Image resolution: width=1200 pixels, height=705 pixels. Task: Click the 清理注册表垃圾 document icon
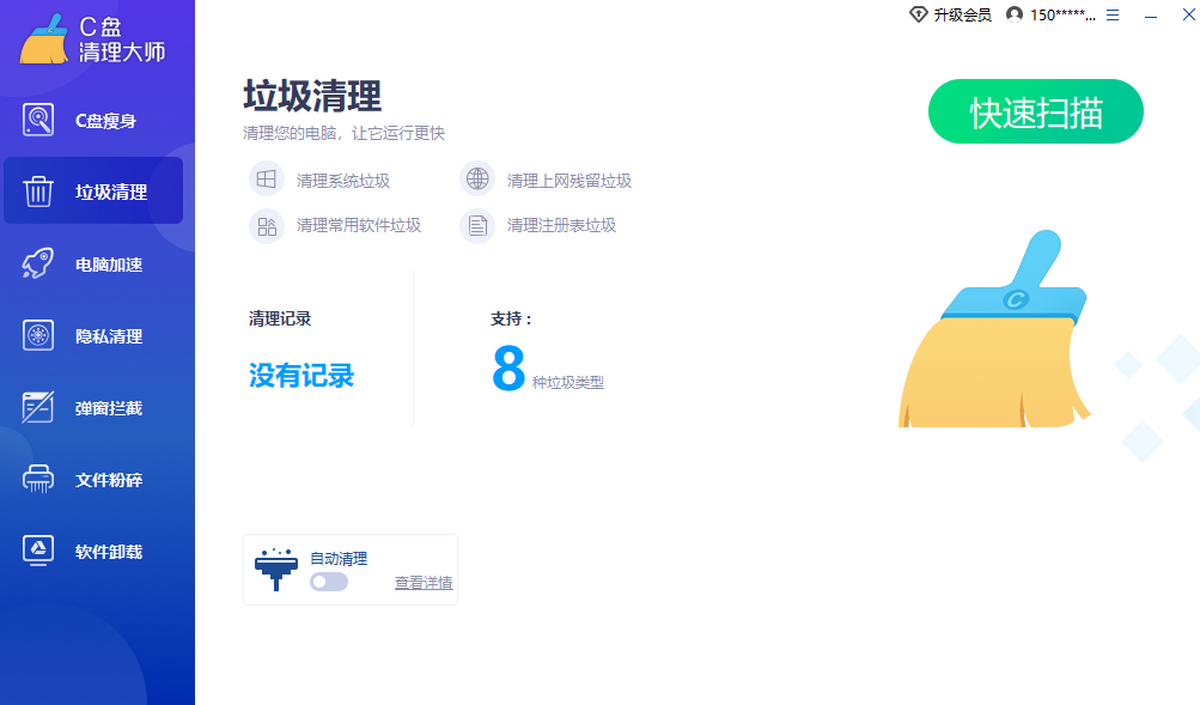pos(478,225)
